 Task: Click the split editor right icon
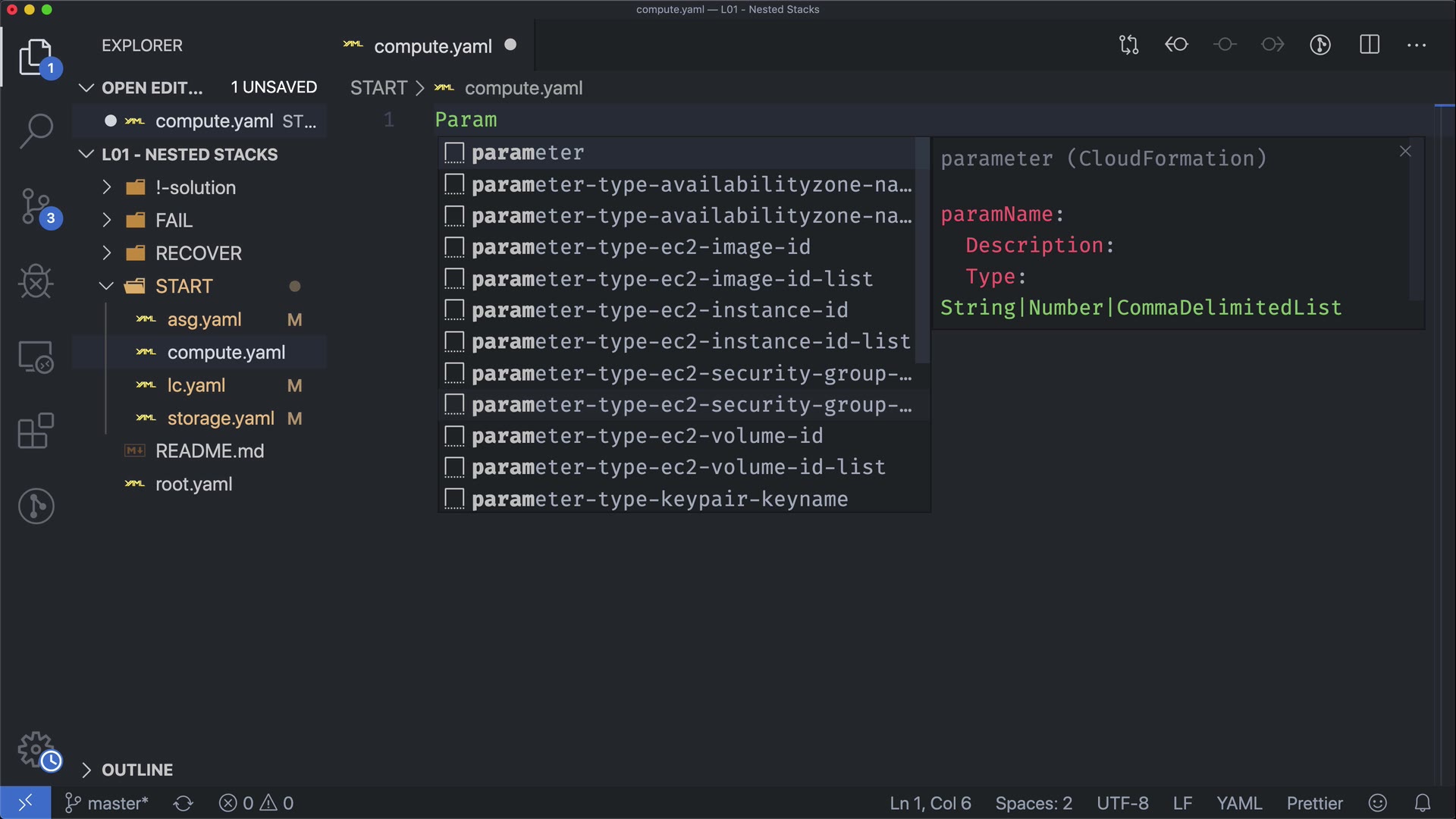(x=1370, y=45)
